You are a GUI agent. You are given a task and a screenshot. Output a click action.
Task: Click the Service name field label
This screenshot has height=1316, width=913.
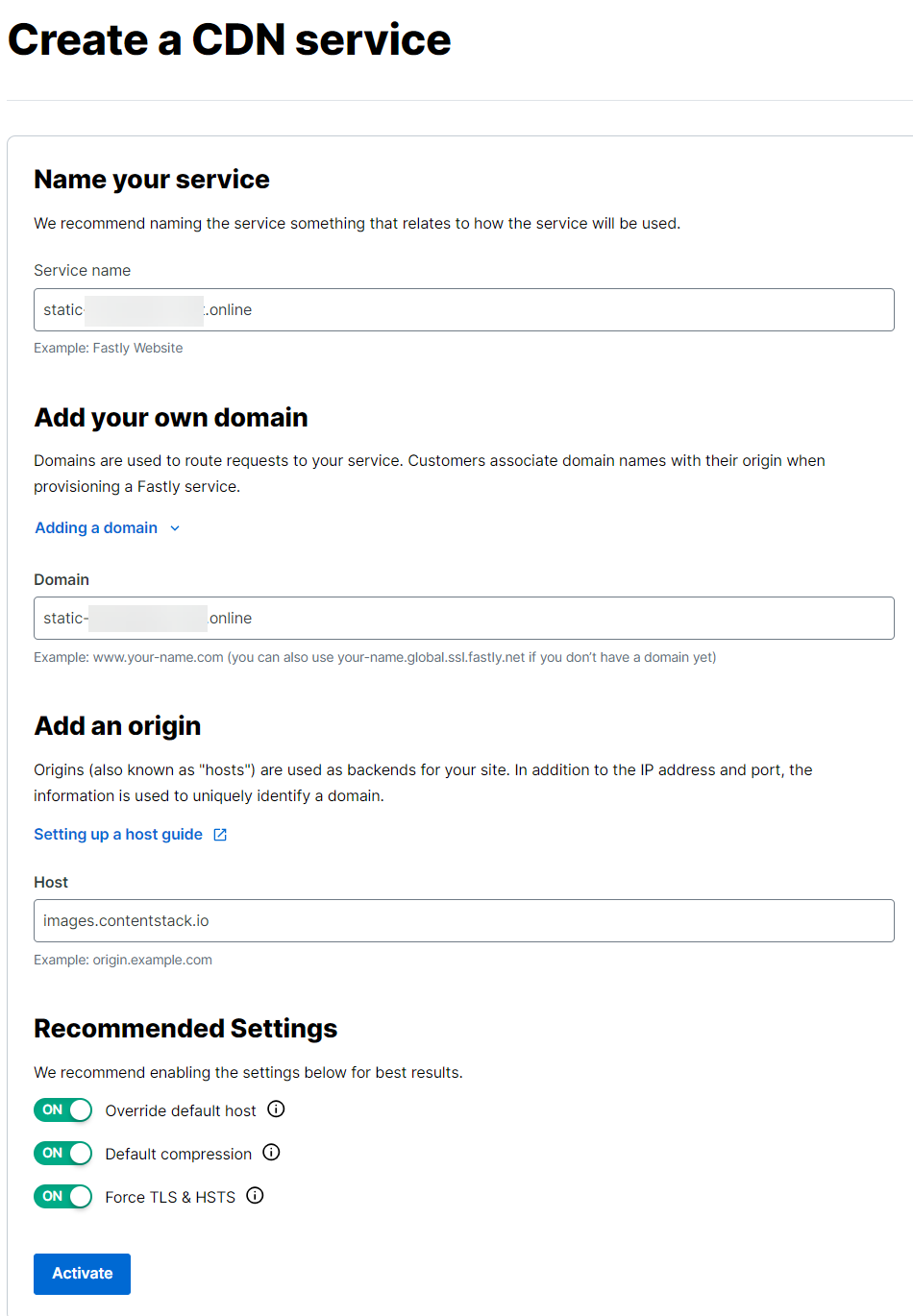click(82, 271)
